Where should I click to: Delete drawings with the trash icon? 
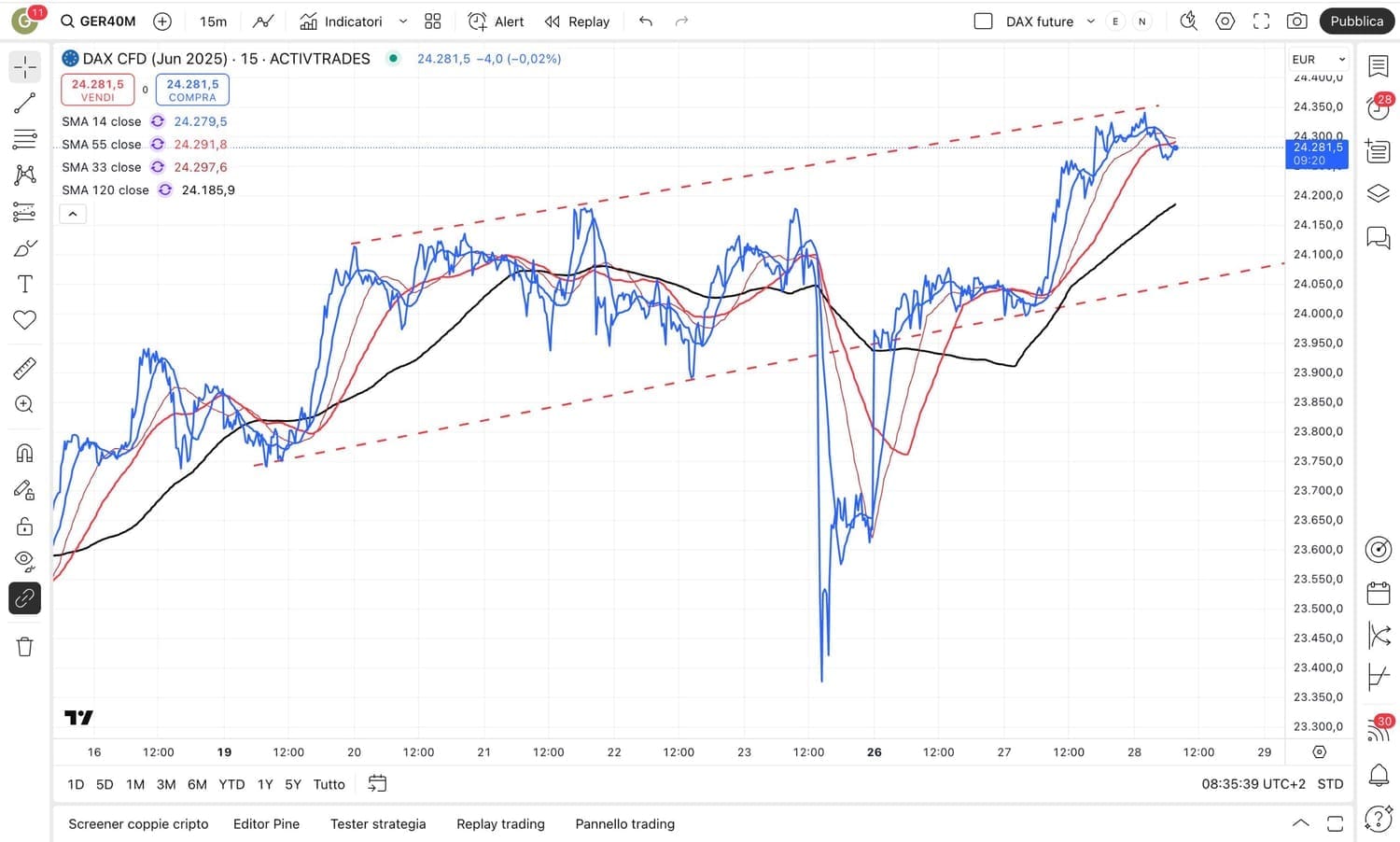(x=25, y=647)
